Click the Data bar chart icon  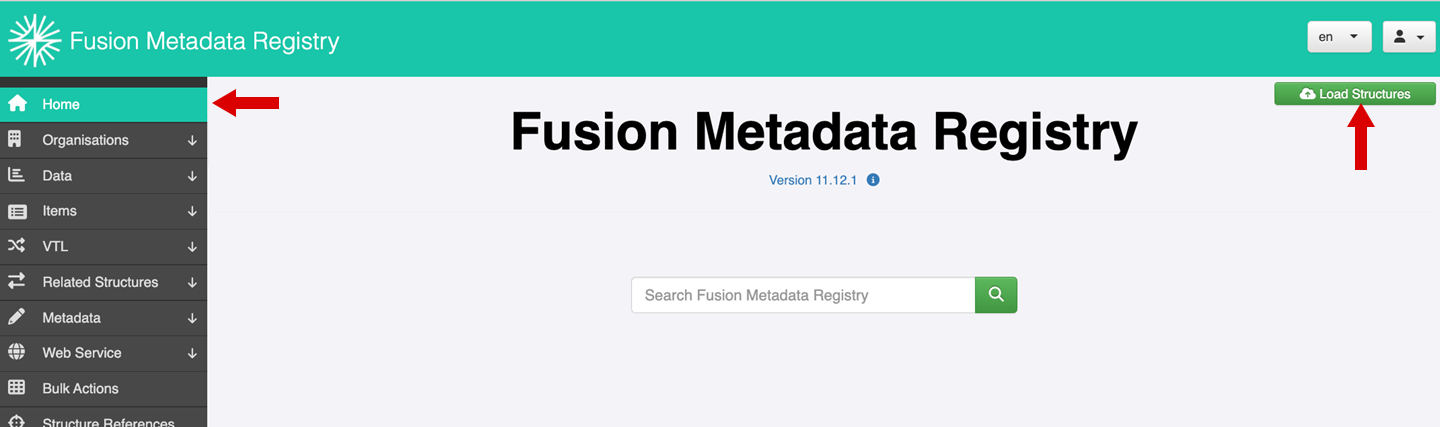click(16, 175)
